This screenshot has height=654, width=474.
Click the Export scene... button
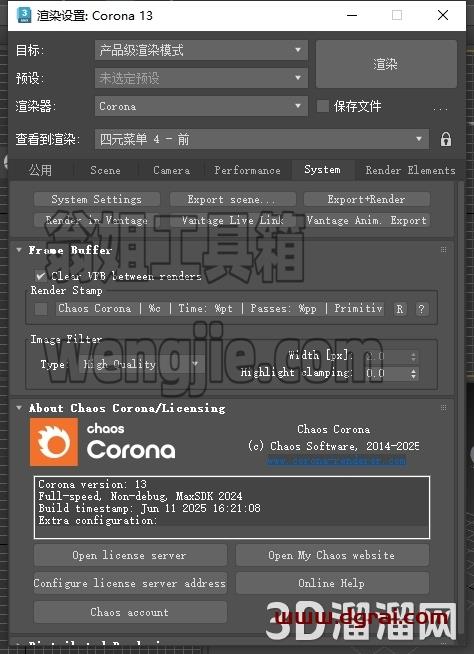(232, 199)
